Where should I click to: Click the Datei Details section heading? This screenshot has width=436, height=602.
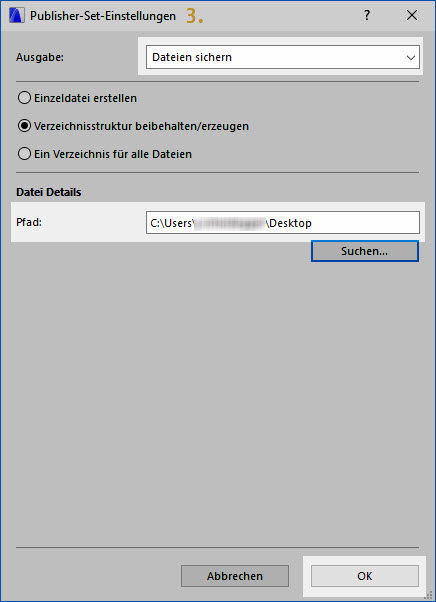coord(49,192)
